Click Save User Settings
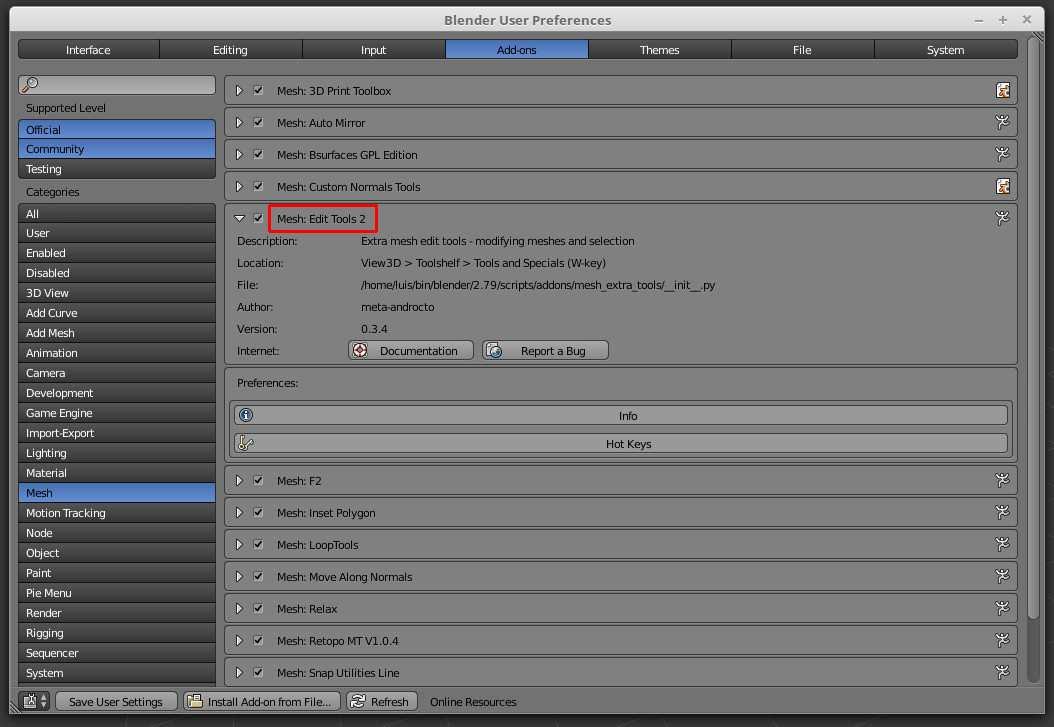Image resolution: width=1054 pixels, height=727 pixels. click(x=116, y=701)
